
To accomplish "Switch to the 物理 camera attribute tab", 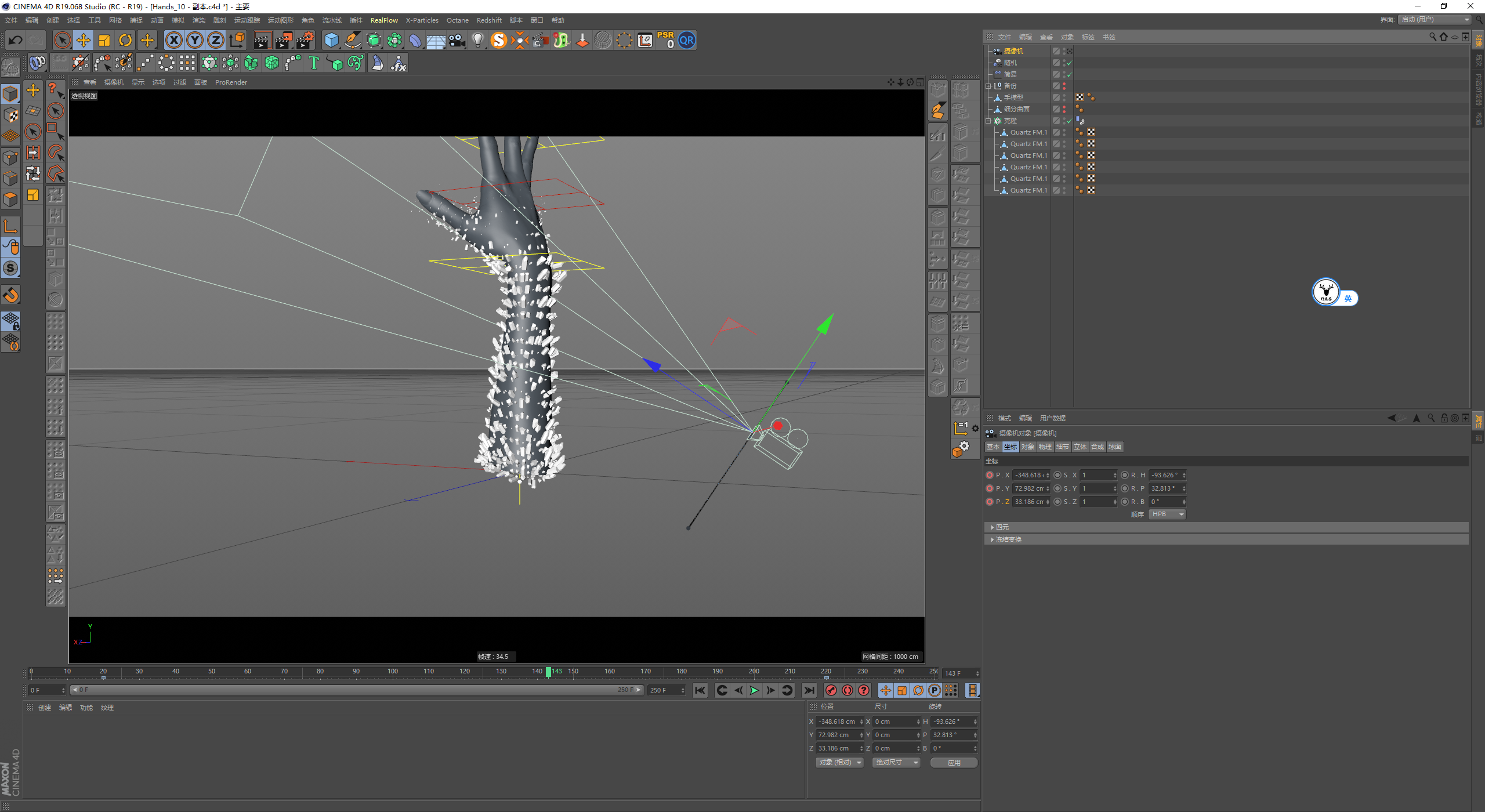I will (x=1045, y=447).
